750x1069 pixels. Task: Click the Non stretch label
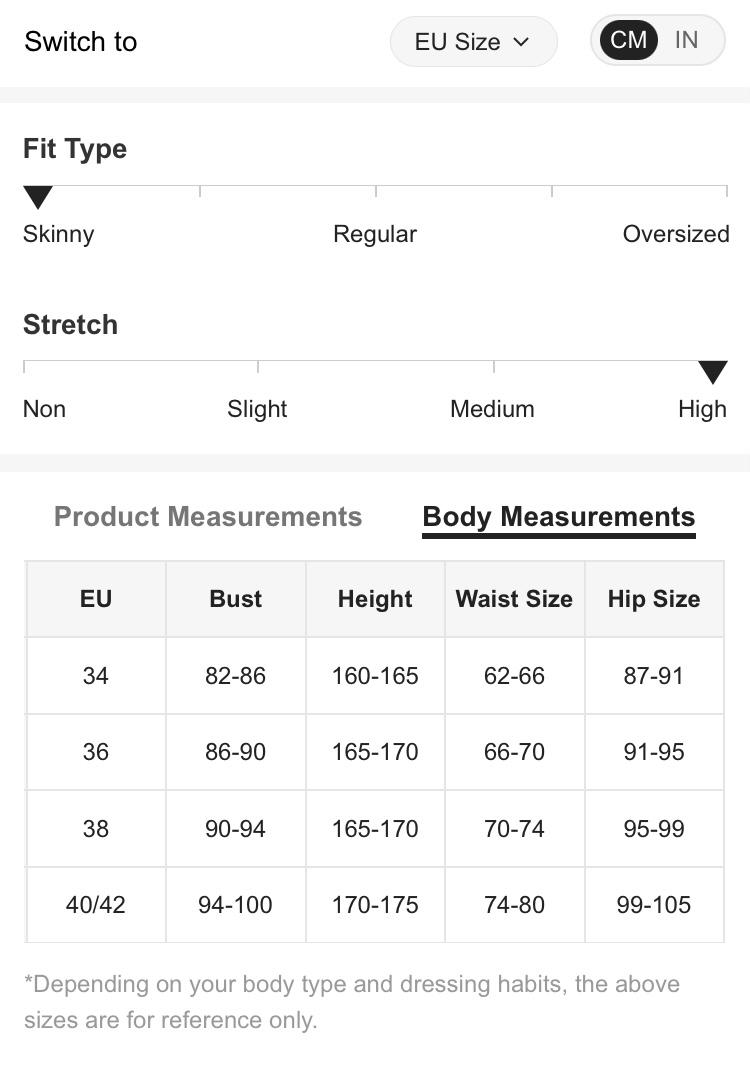tap(44, 409)
